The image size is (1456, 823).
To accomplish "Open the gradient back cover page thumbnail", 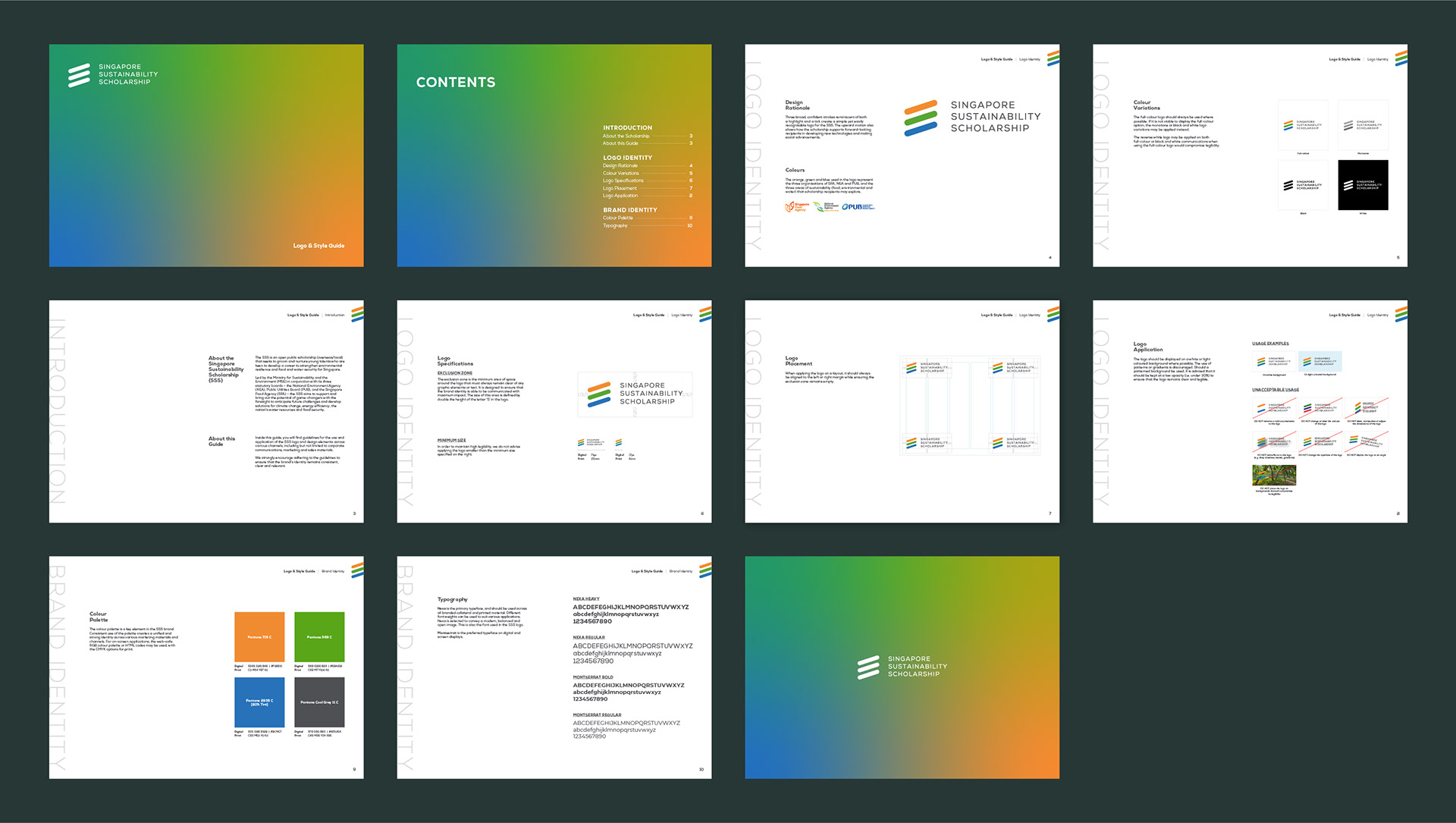I will pos(902,668).
